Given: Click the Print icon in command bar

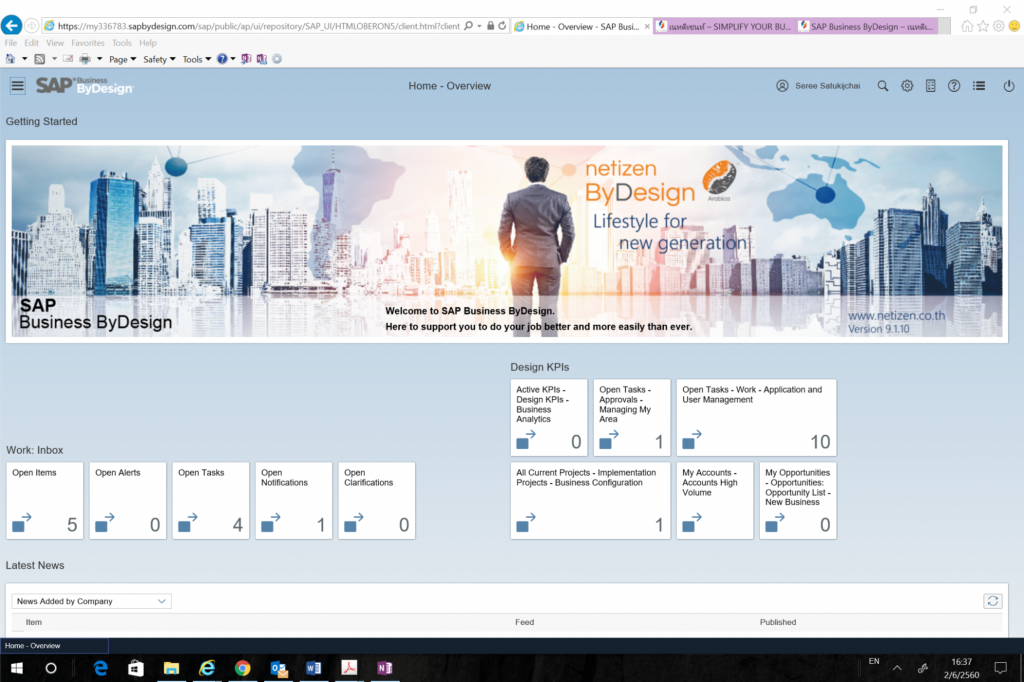Looking at the screenshot, I should 85,59.
